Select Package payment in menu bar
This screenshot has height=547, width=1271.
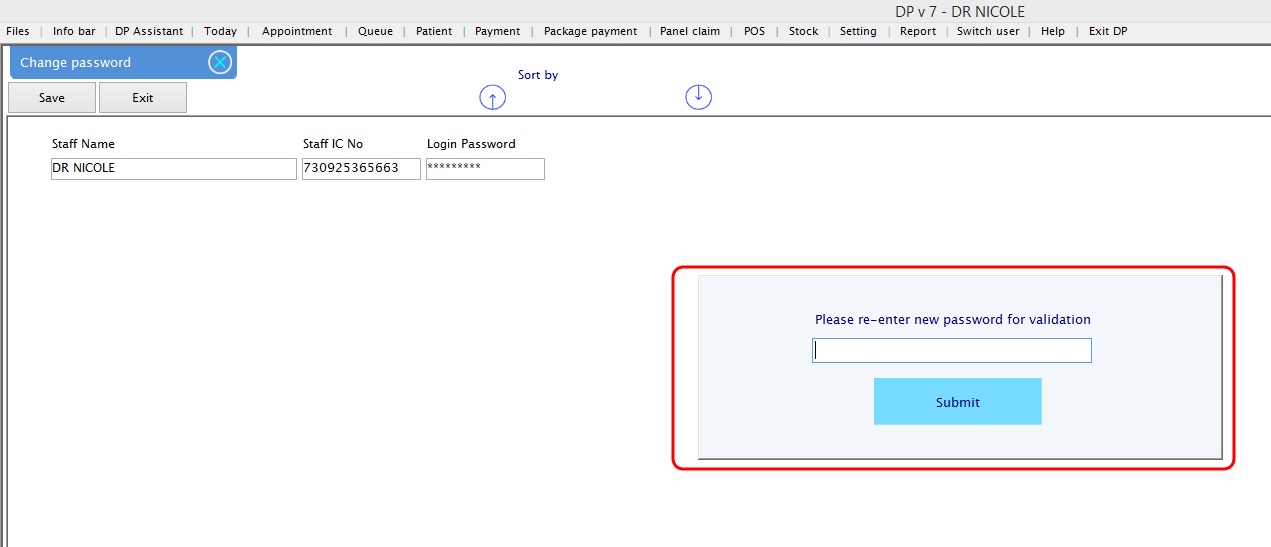(x=590, y=31)
